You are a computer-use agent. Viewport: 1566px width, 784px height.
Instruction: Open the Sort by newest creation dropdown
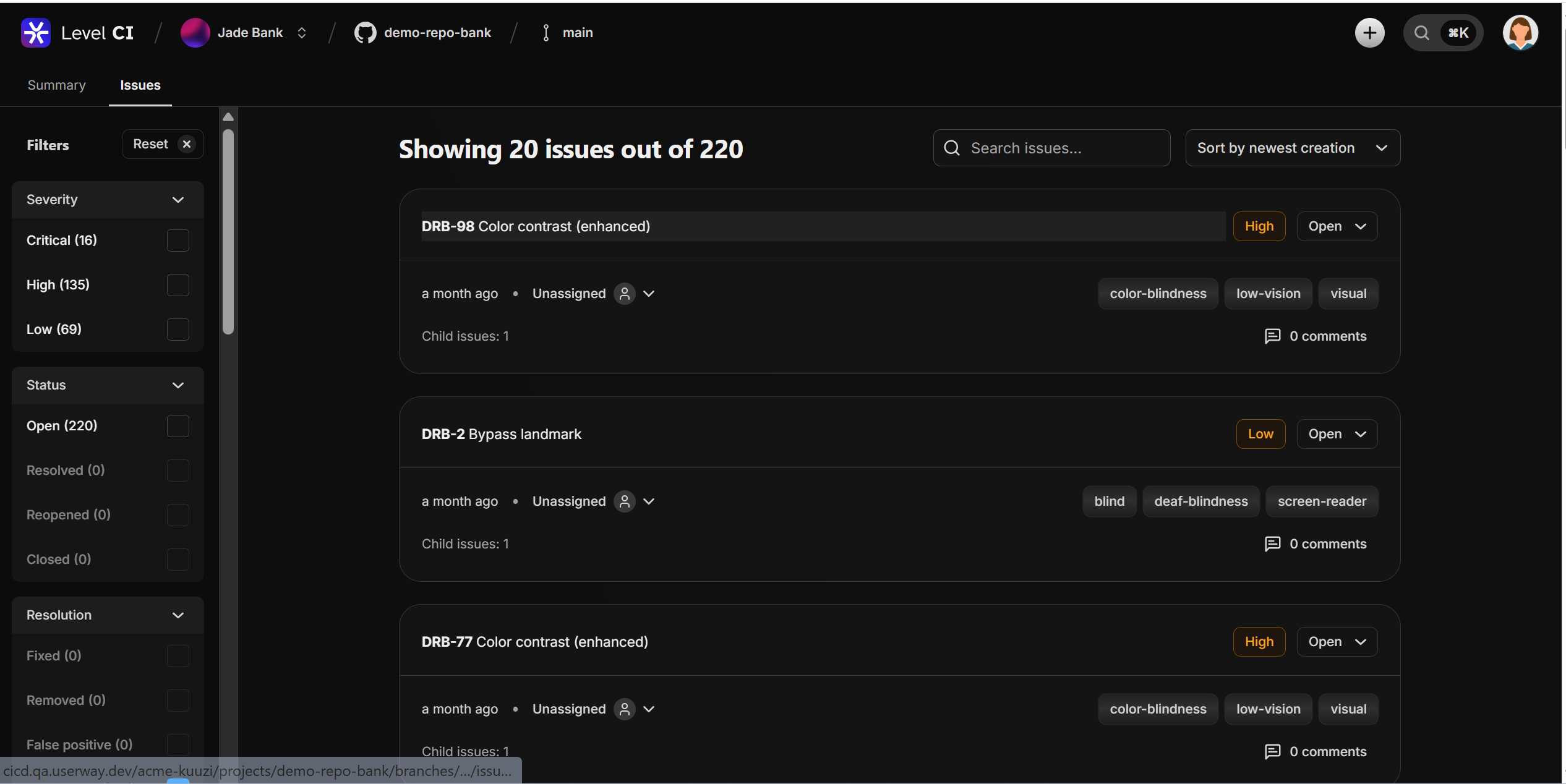[x=1293, y=148]
